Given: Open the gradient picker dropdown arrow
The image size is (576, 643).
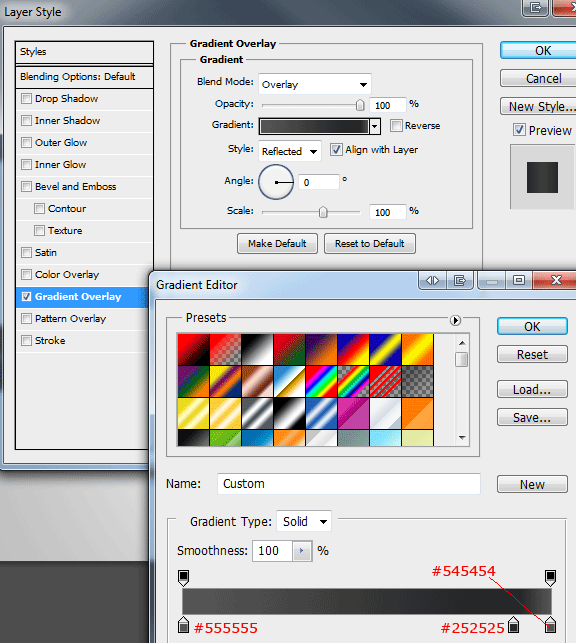Looking at the screenshot, I should pos(374,126).
